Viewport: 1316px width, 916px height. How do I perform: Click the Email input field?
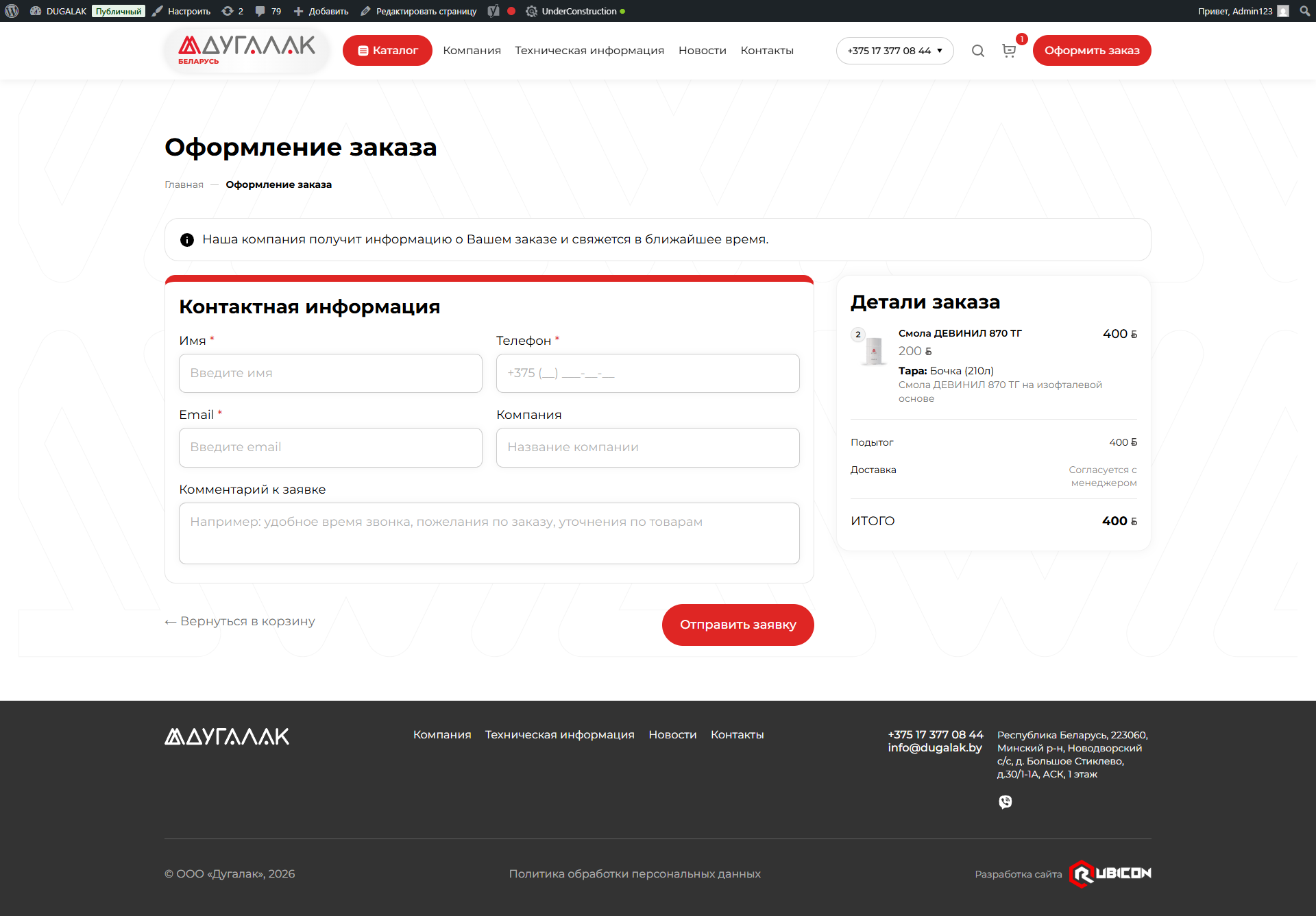330,448
